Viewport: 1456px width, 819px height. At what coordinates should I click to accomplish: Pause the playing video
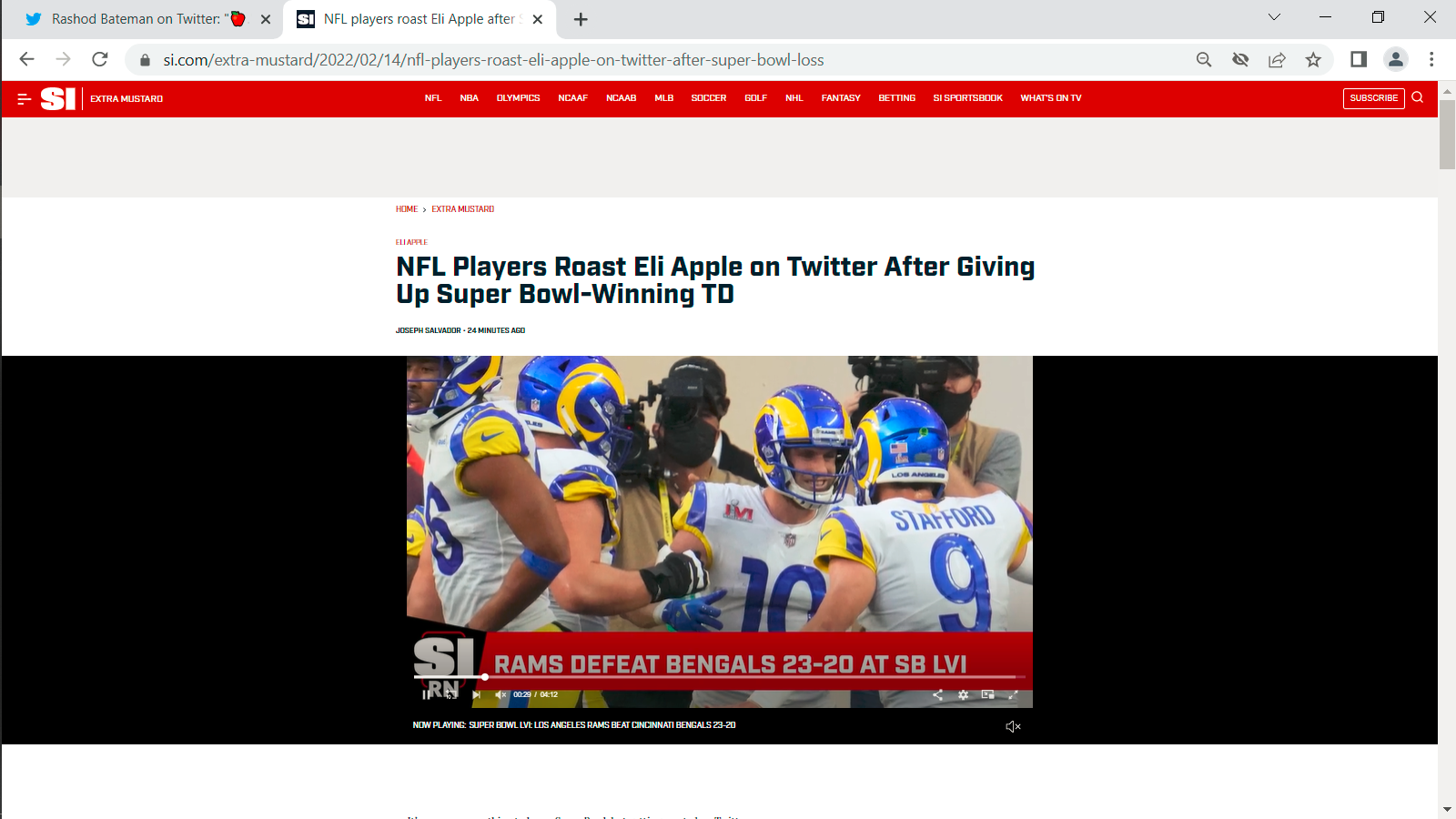[x=426, y=694]
